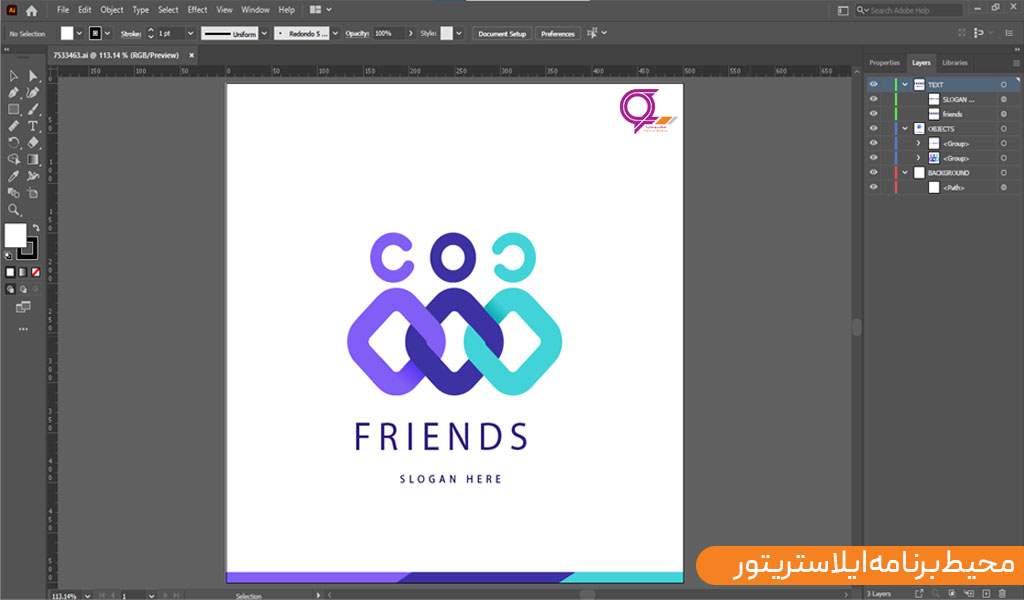Open the fill color dropdown in control bar
This screenshot has width=1024, height=600.
79,33
